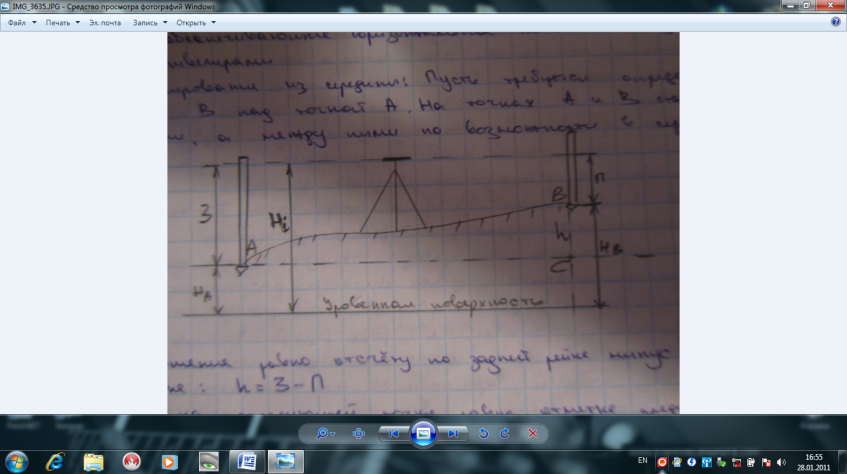Image resolution: width=847 pixels, height=474 pixels.
Task: Open the media player taskbar icon
Action: click(x=169, y=462)
